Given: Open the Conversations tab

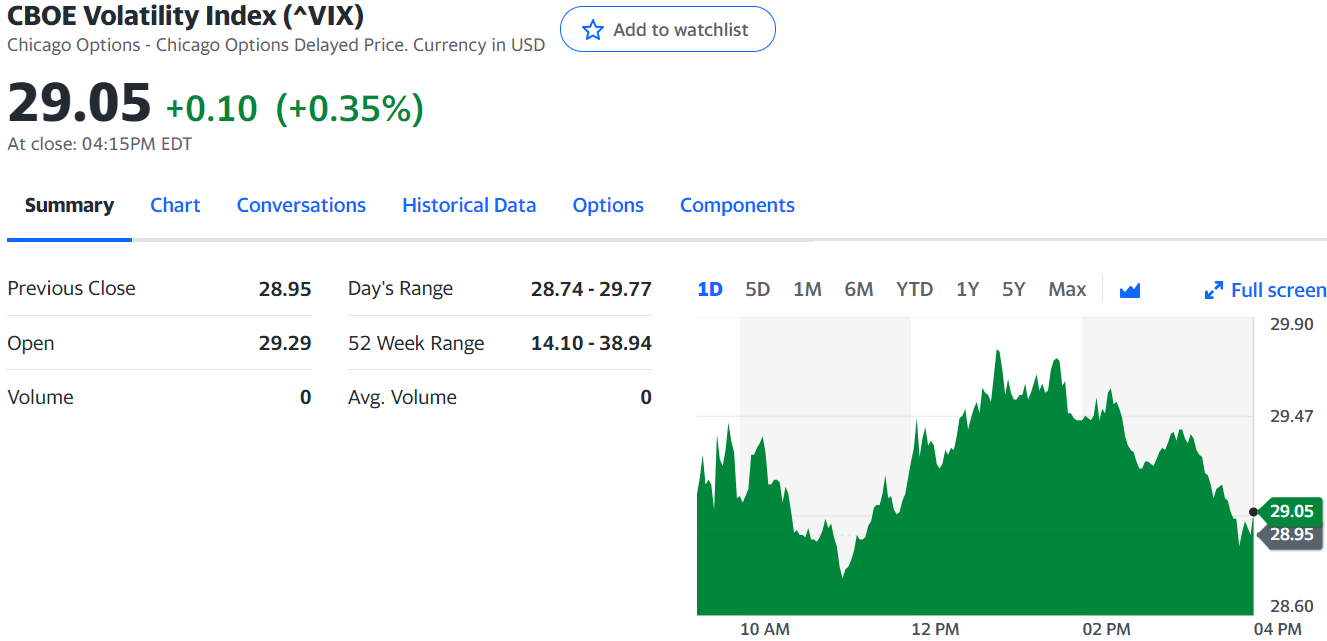Looking at the screenshot, I should tap(301, 205).
